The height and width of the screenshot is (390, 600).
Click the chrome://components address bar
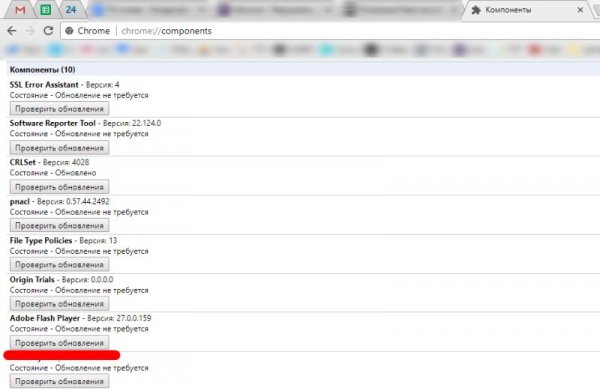coord(329,31)
